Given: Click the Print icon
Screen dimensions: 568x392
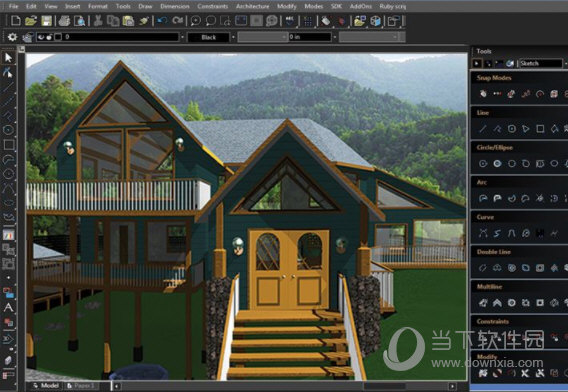Looking at the screenshot, I should (x=64, y=21).
